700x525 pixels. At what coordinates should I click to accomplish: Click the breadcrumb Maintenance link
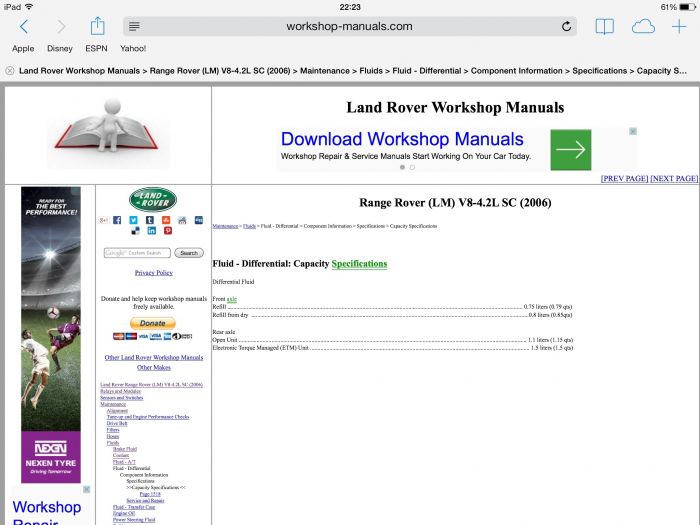click(225, 226)
